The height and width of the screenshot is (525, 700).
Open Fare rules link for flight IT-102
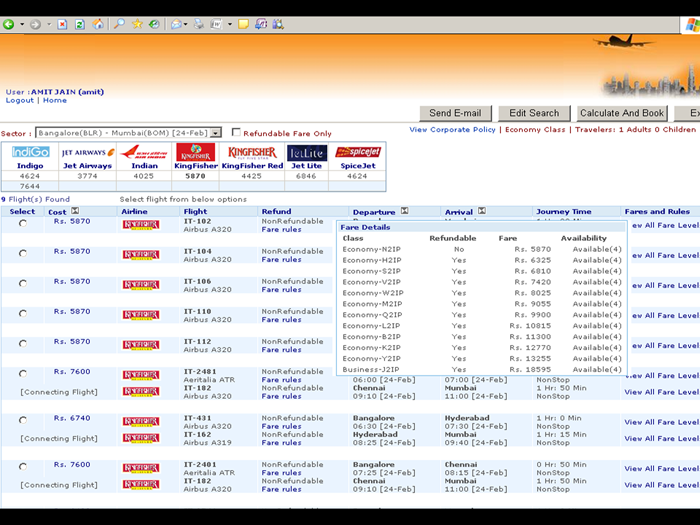tap(281, 229)
